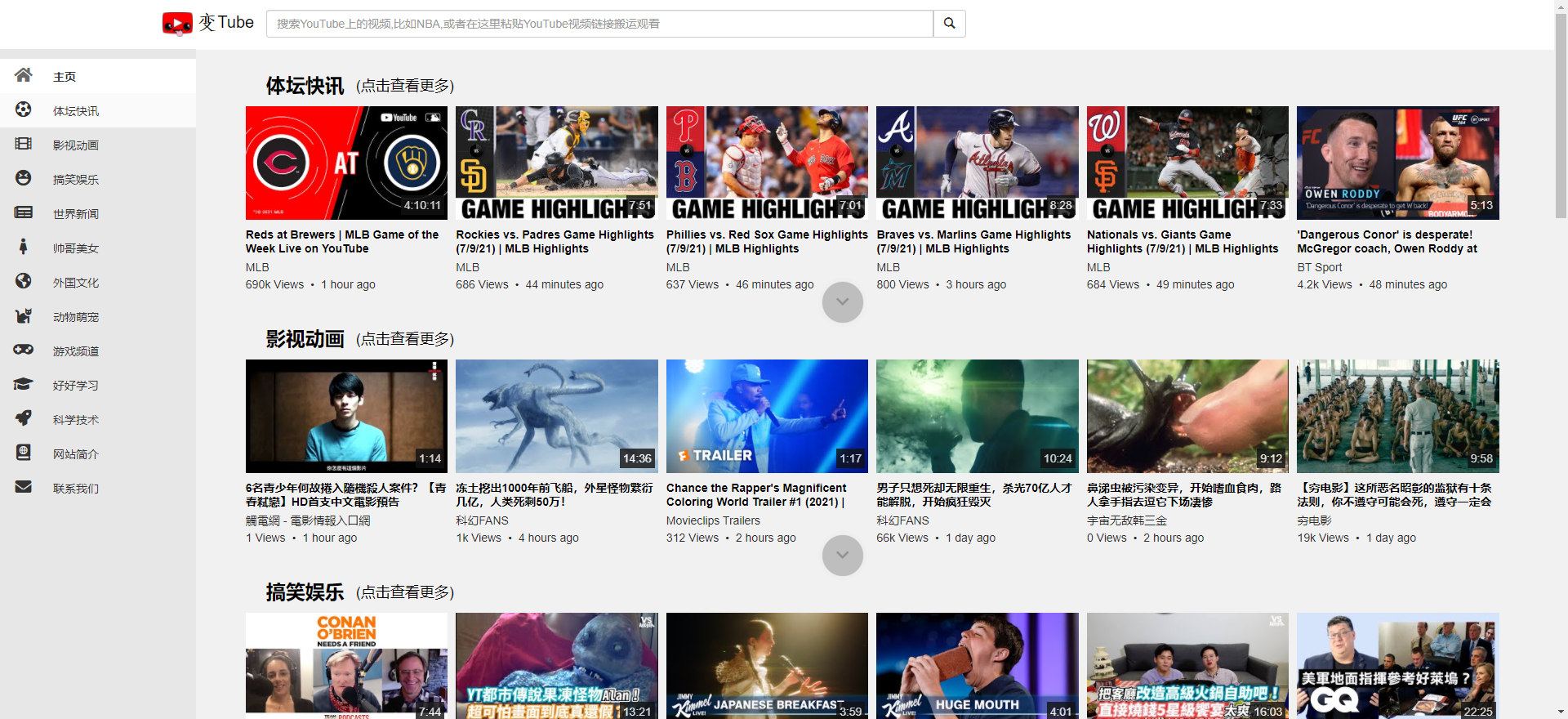
Task: Click 'Nationals vs. Giants Game Highlights' title
Action: [1183, 242]
